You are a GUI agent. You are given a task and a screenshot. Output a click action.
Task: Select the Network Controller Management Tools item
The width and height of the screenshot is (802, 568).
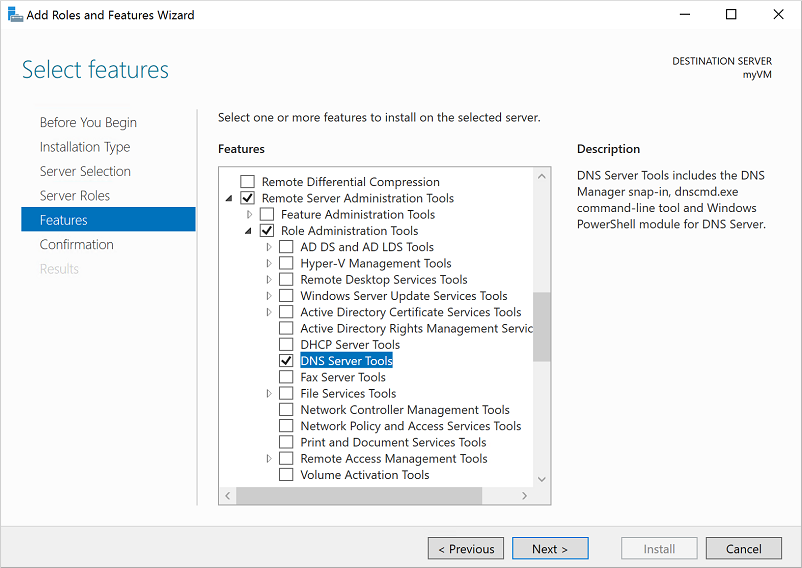point(405,410)
